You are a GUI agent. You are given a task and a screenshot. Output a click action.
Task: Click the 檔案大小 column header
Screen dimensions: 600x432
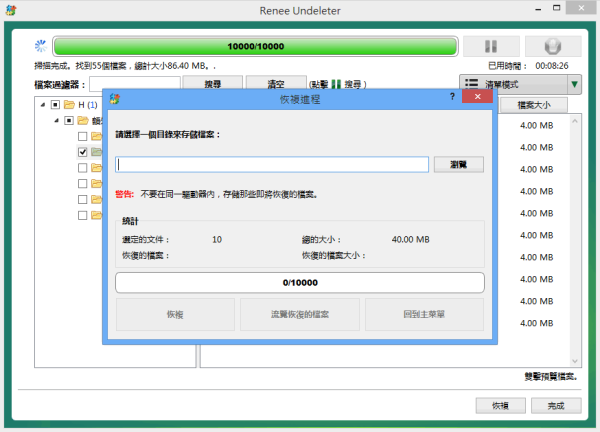534,105
